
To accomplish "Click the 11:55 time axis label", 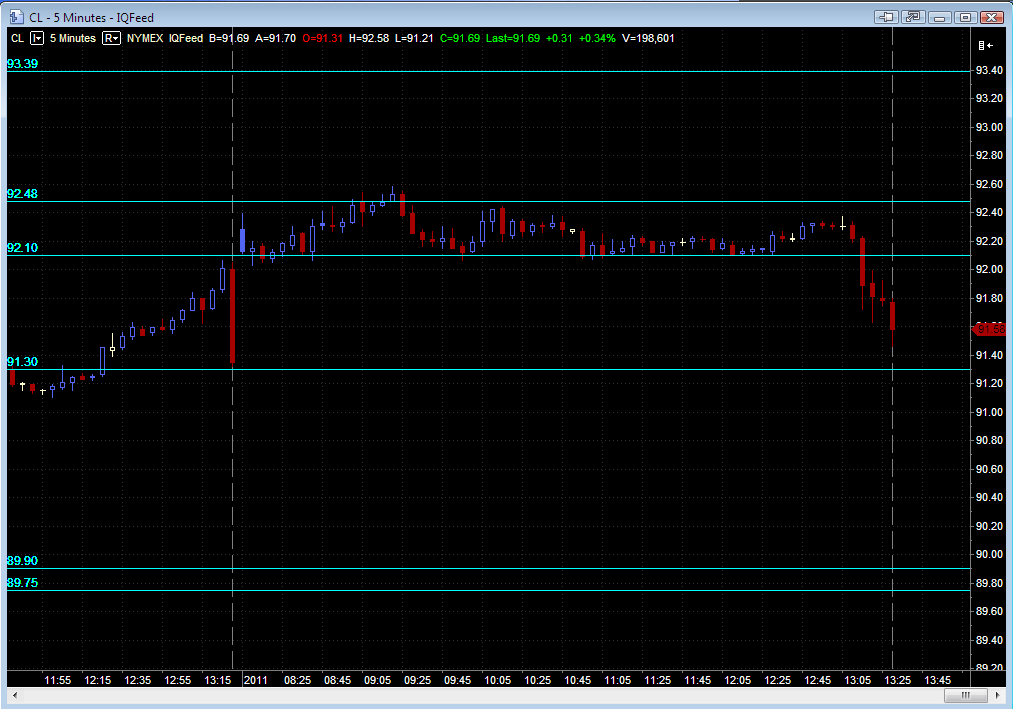I will (x=57, y=680).
